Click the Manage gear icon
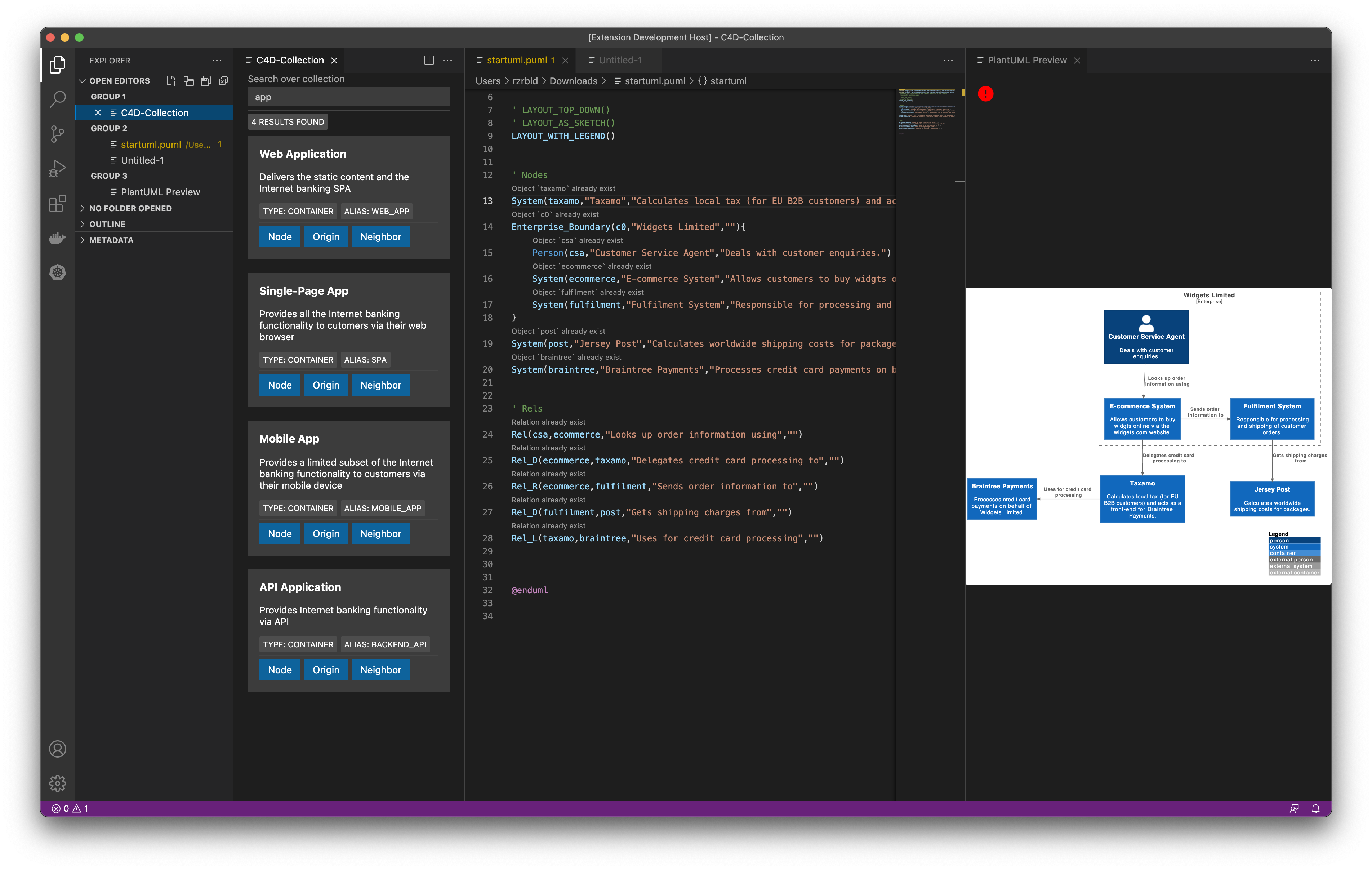The image size is (1372, 870). pyautogui.click(x=58, y=784)
